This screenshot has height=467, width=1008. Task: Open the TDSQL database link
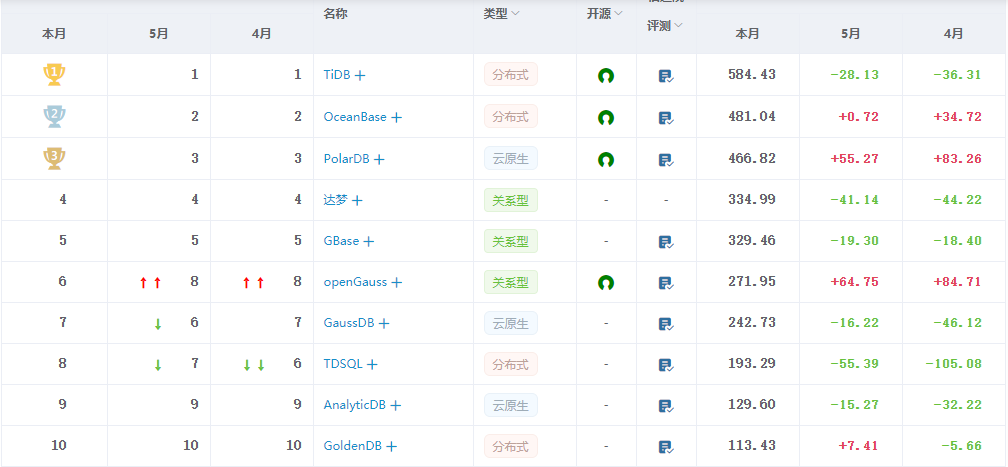(x=343, y=364)
